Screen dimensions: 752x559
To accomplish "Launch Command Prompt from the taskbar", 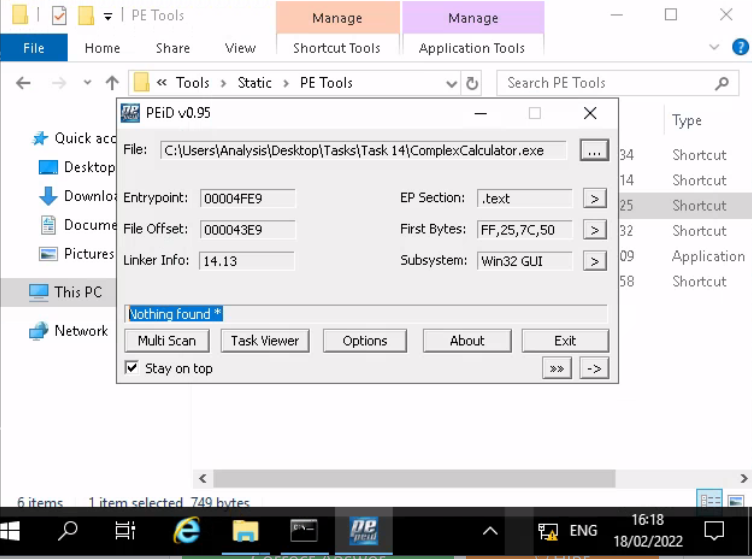I will (304, 530).
